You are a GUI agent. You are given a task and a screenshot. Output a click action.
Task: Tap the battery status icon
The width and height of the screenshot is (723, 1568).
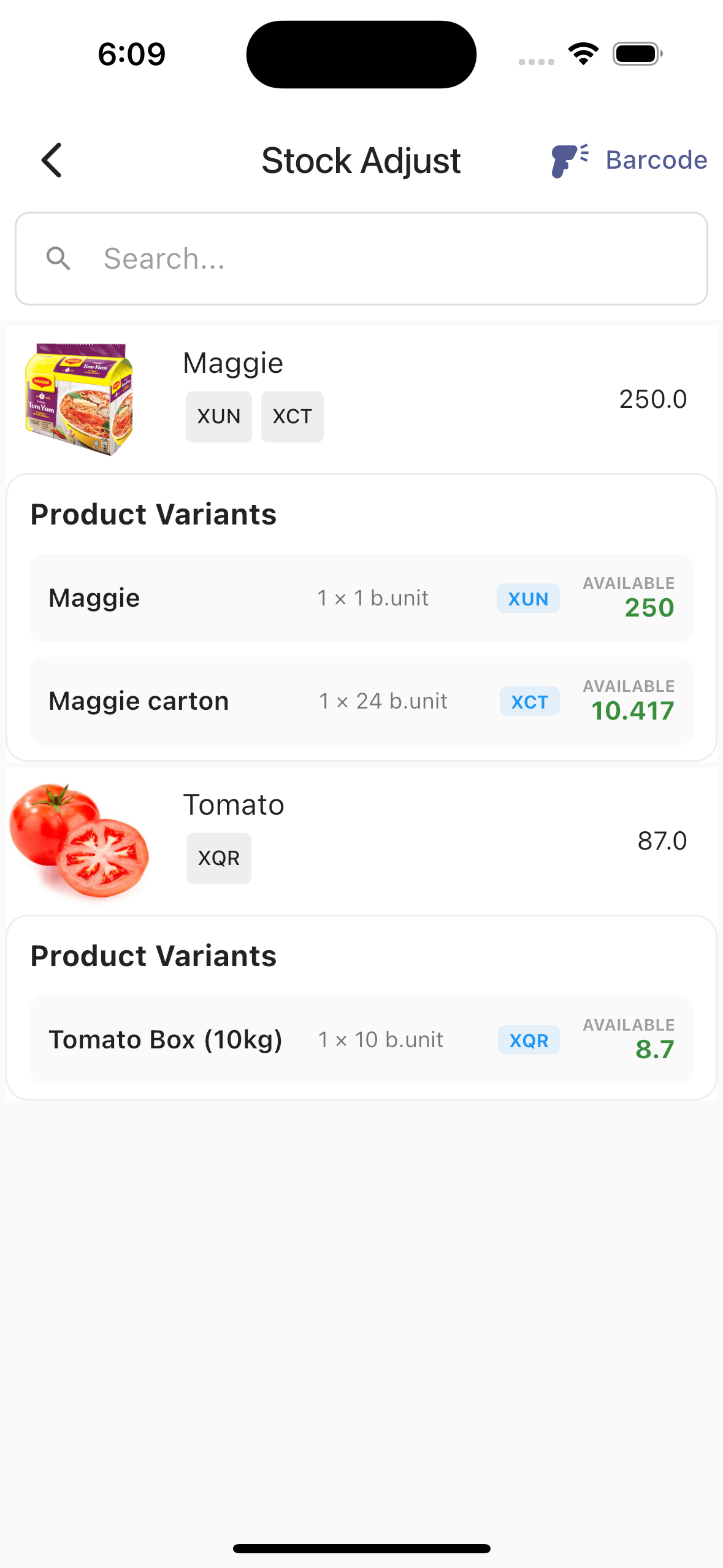[637, 54]
